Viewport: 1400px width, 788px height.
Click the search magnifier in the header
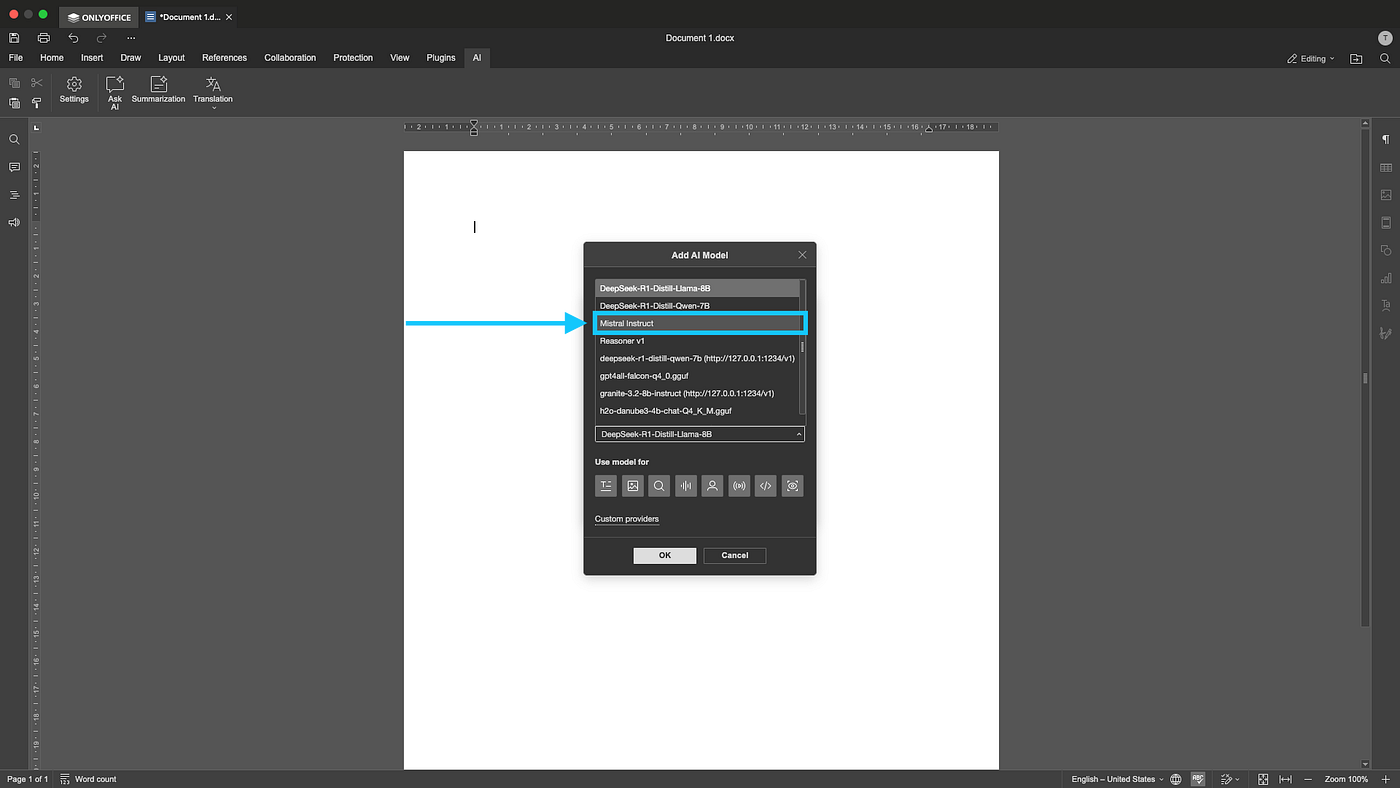pos(1385,59)
